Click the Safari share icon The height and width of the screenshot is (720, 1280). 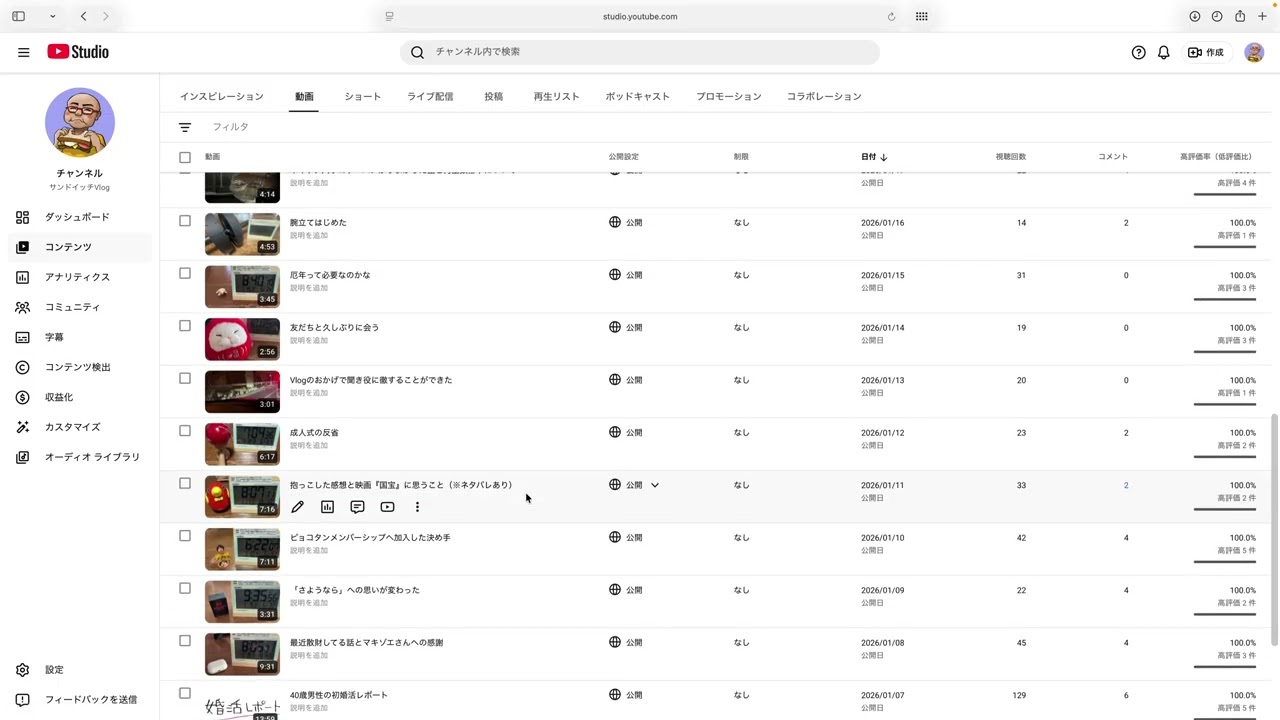(1240, 16)
